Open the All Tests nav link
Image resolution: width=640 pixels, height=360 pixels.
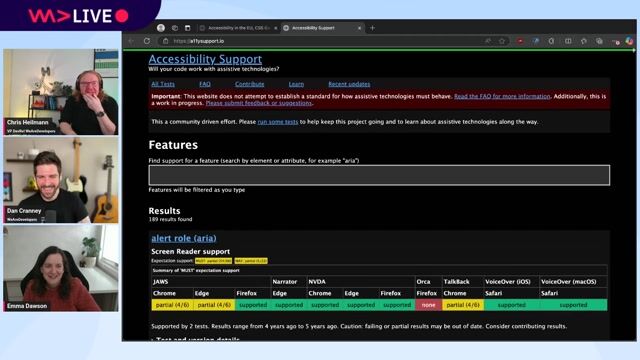[x=163, y=84]
